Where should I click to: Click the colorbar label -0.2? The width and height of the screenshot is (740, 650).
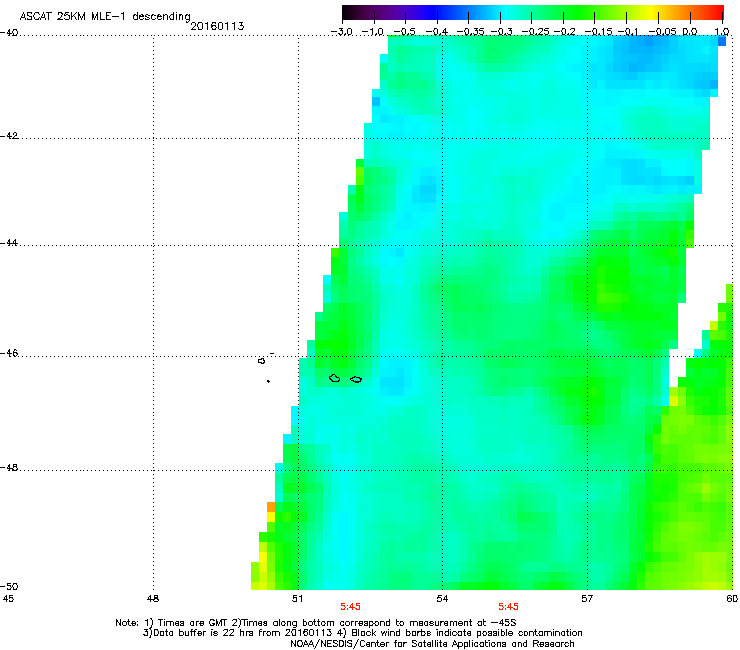(565, 32)
